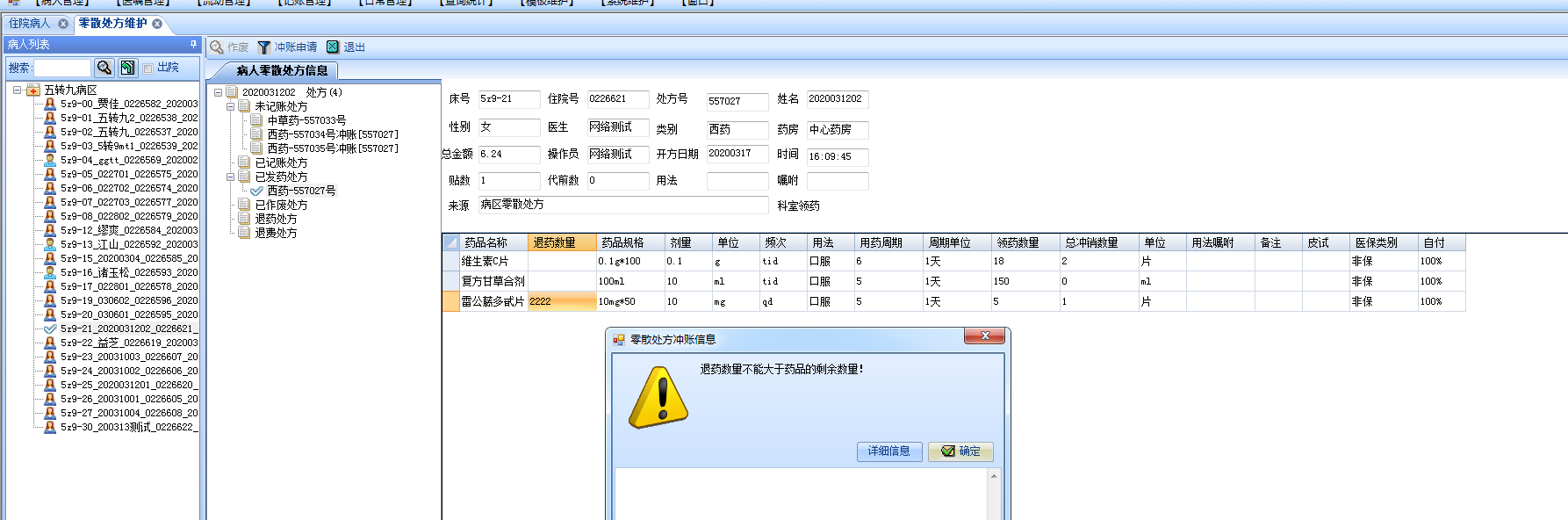Screen dimensions: 1568x520
Task: Click the yellow warning icon in dialog
Action: pos(658,398)
